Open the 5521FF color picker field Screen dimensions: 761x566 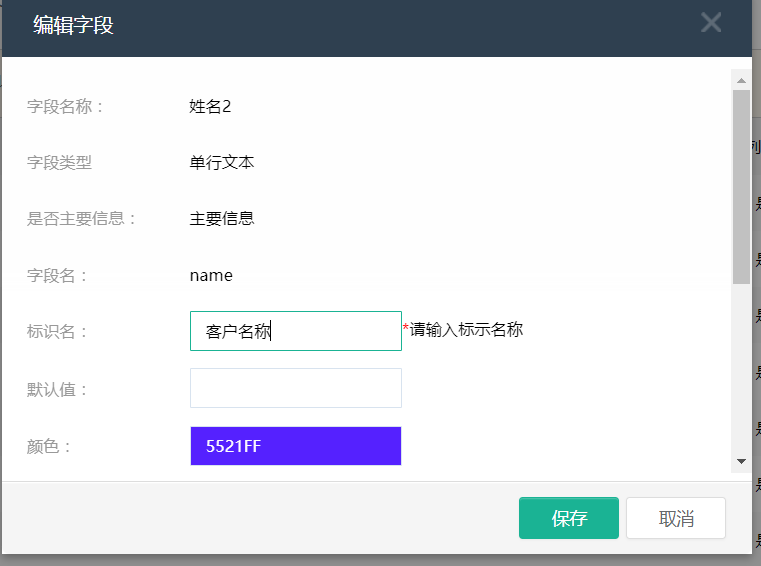296,446
